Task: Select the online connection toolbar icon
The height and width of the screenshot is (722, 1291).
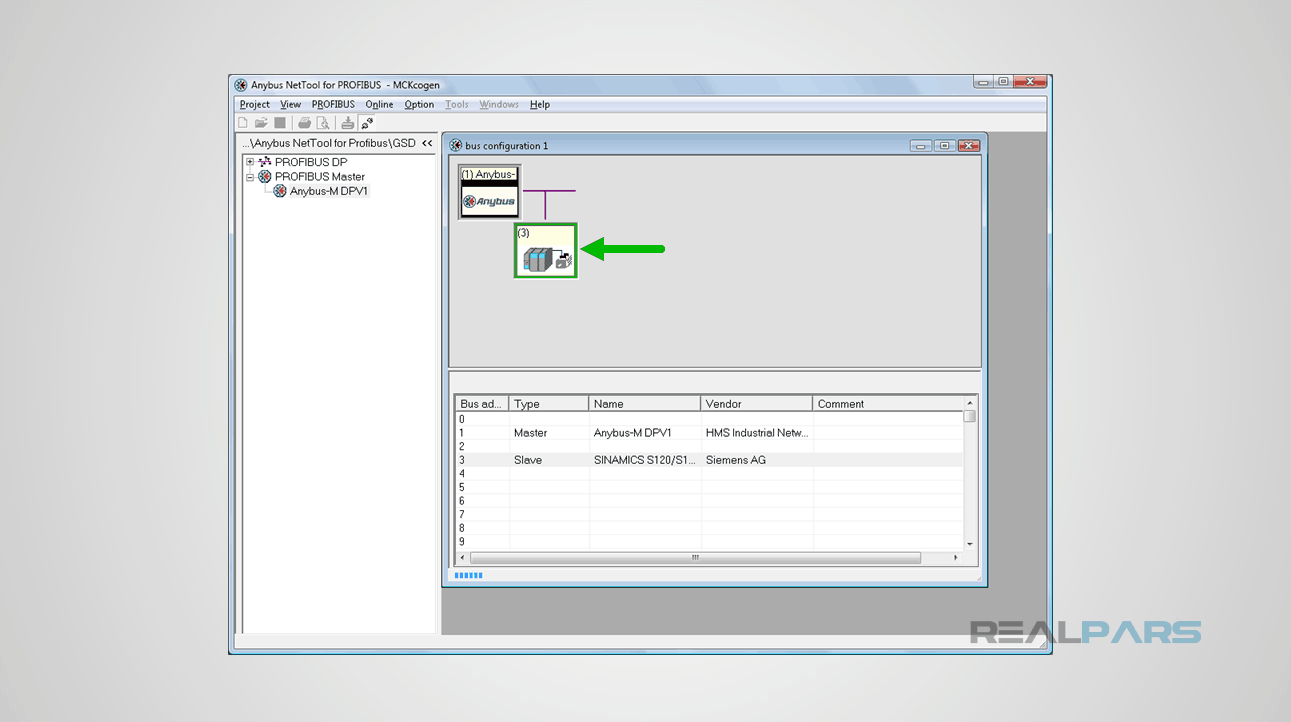Action: [x=366, y=122]
